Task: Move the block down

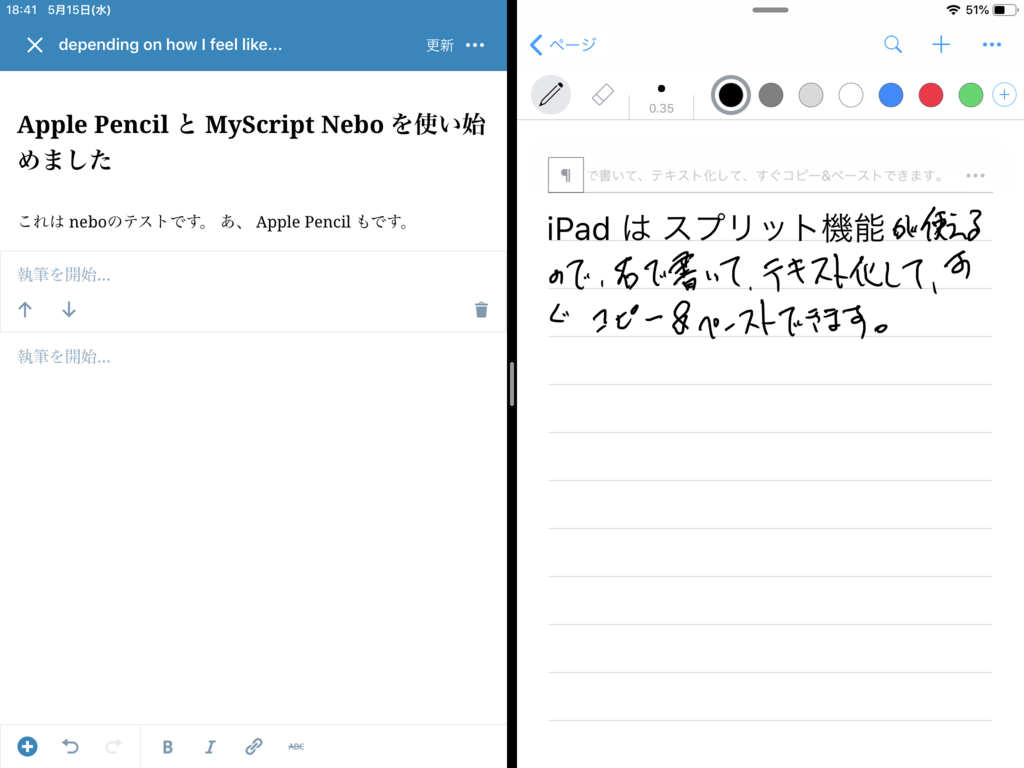Action: click(69, 310)
